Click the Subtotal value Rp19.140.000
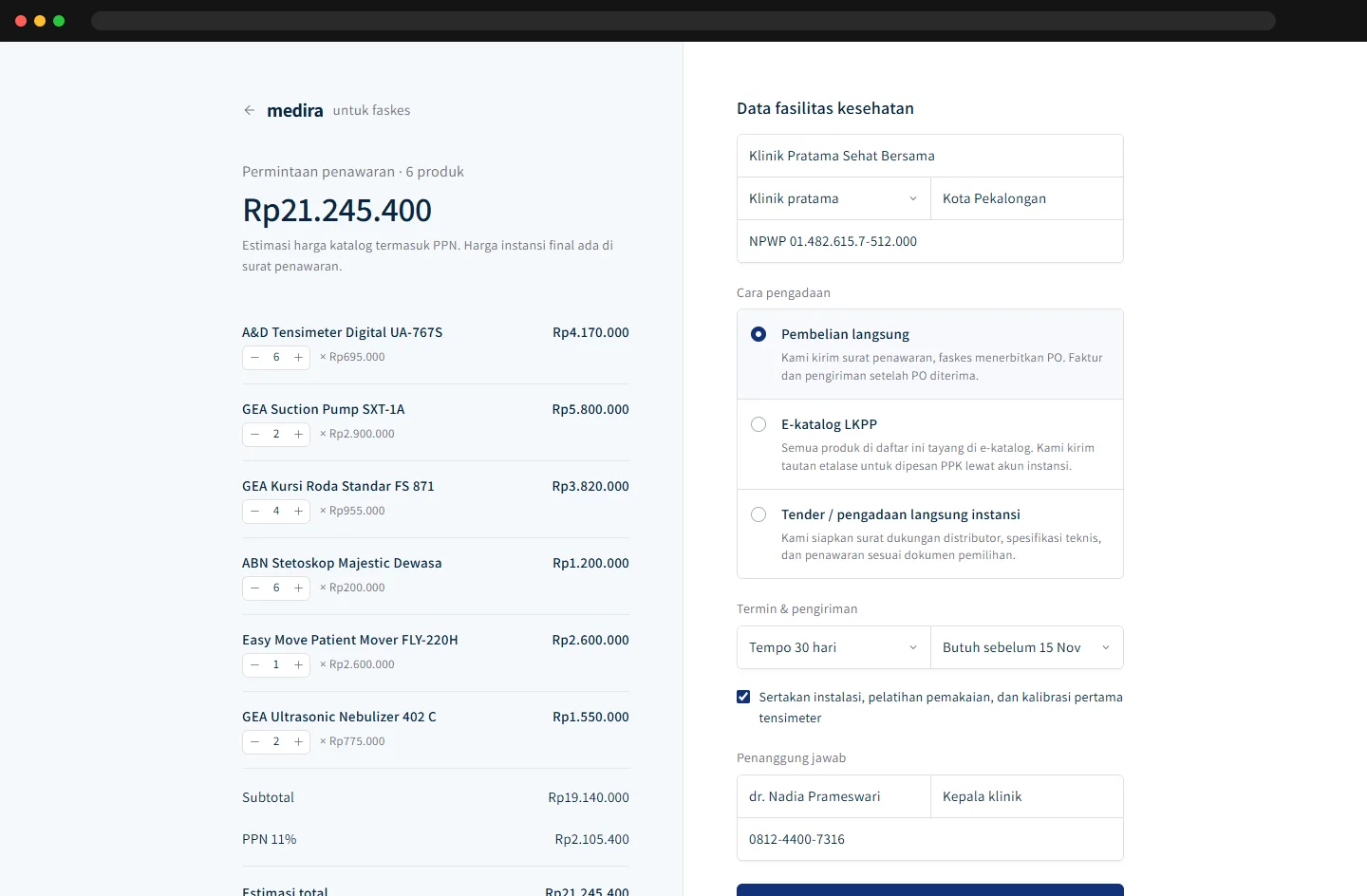The width and height of the screenshot is (1367, 896). (589, 797)
